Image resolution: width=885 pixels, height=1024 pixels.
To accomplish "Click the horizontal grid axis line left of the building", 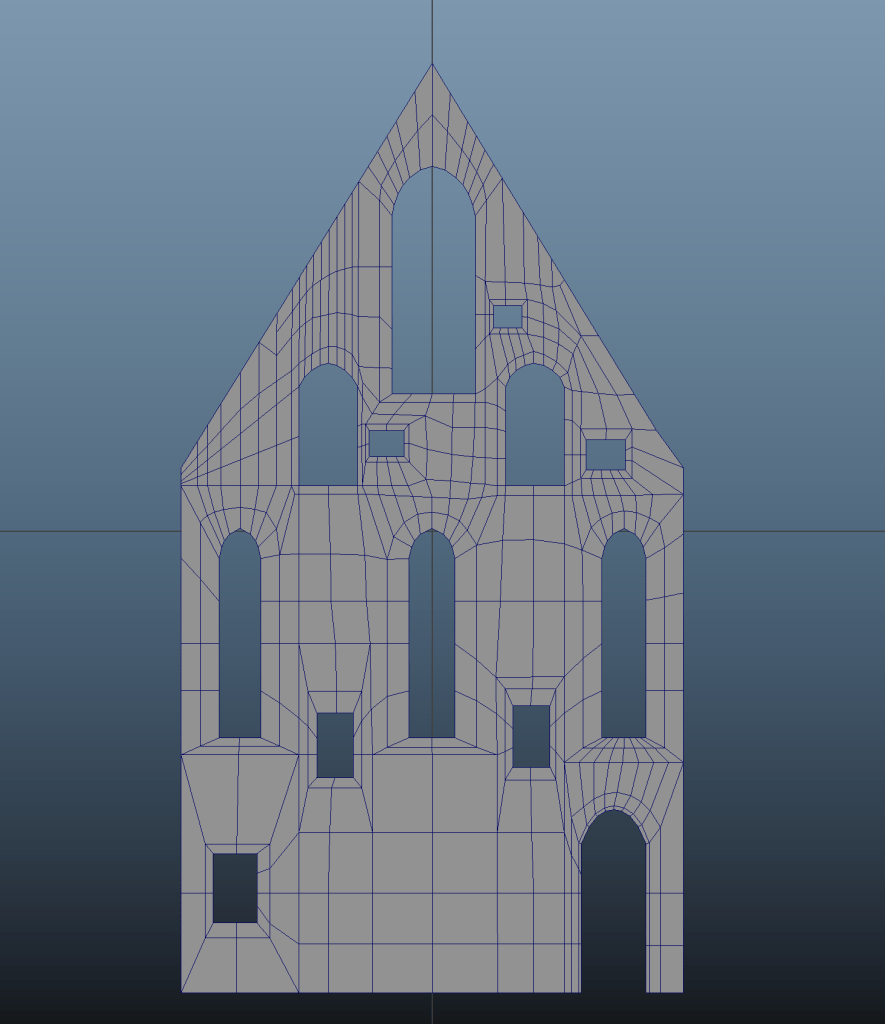I will (x=90, y=532).
